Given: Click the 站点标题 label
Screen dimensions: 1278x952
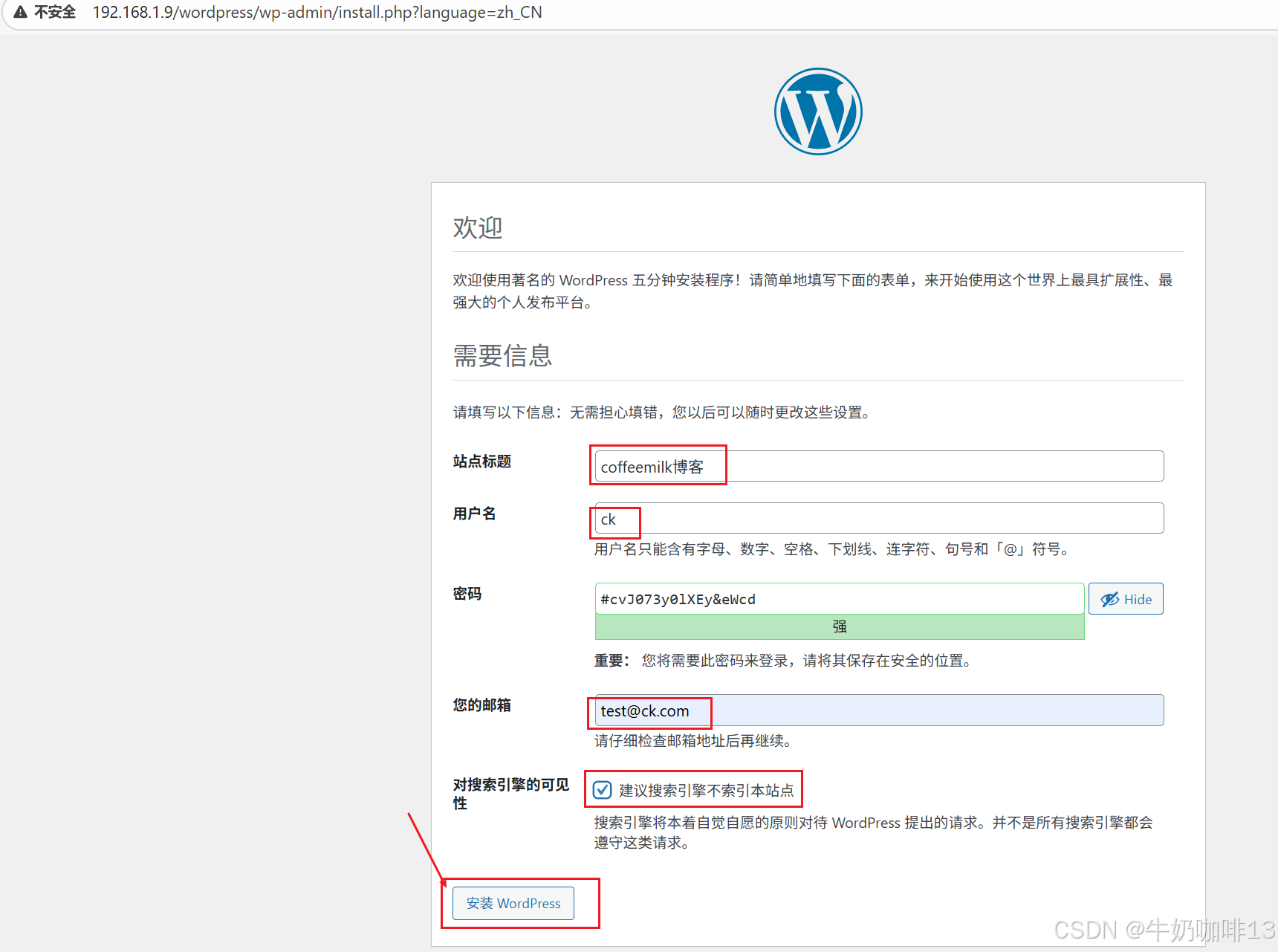Looking at the screenshot, I should 482,462.
